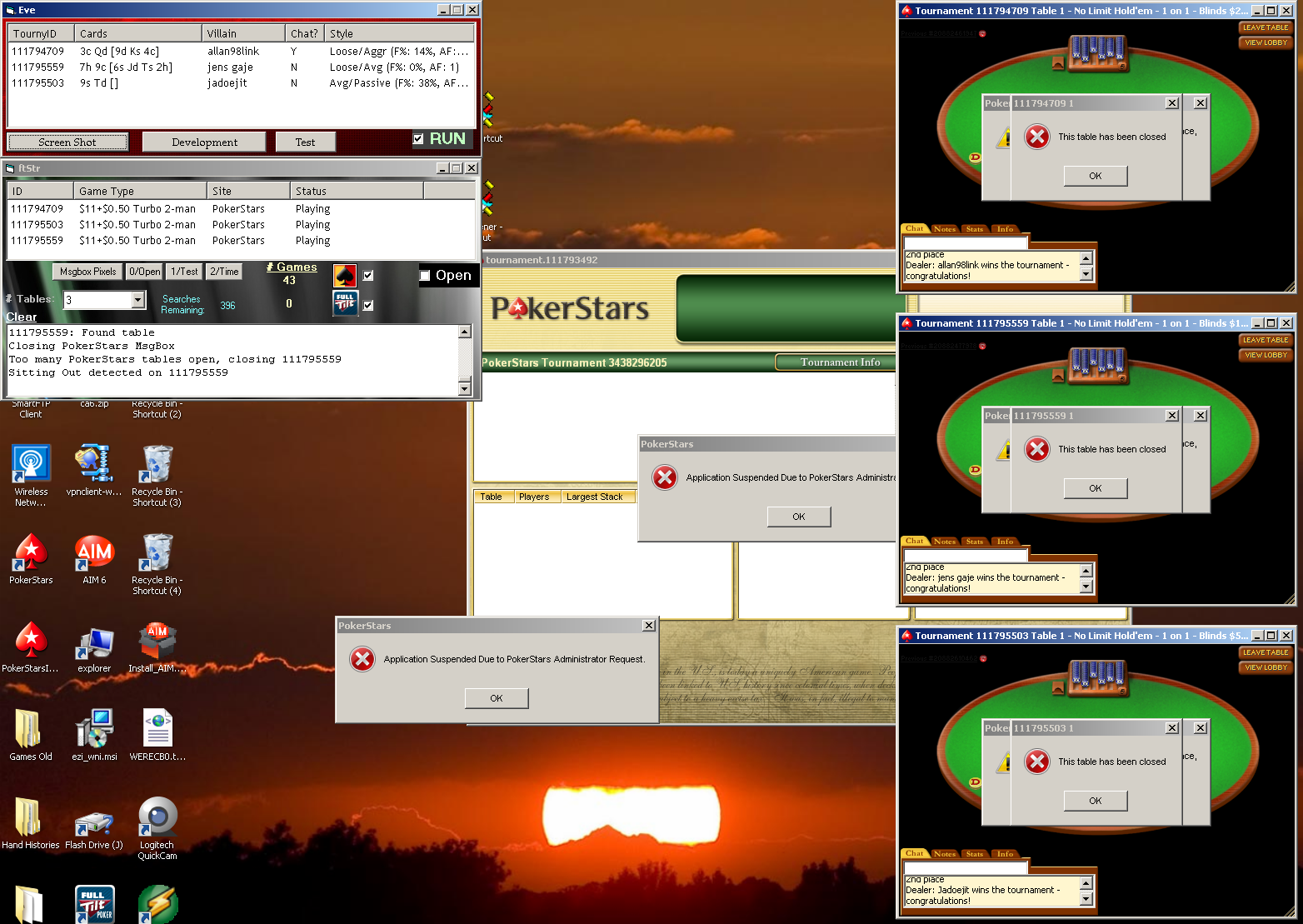
Task: Open the AIM 6 desktop icon
Action: click(x=94, y=553)
